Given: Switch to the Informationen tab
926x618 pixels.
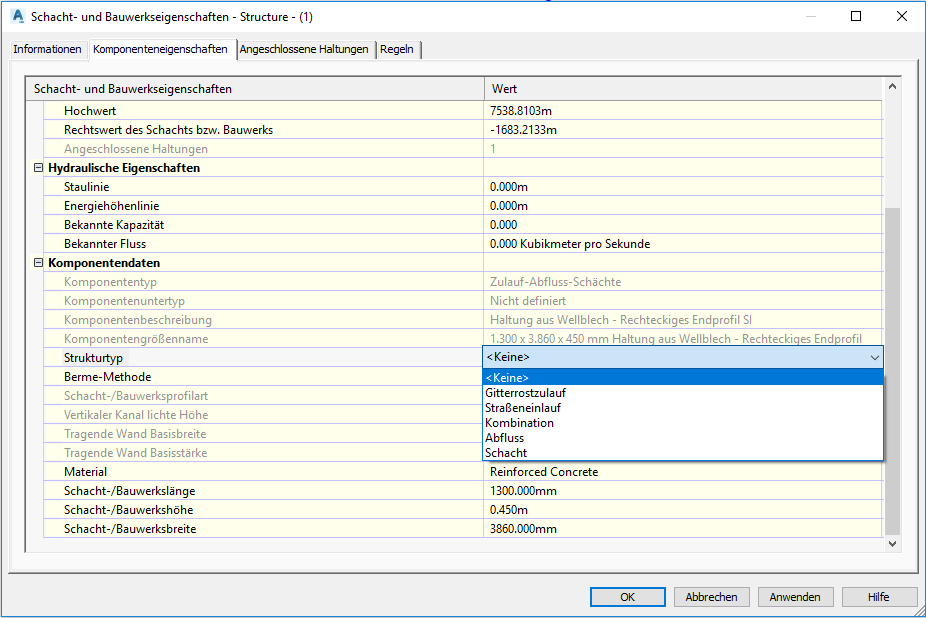Looking at the screenshot, I should [x=47, y=49].
